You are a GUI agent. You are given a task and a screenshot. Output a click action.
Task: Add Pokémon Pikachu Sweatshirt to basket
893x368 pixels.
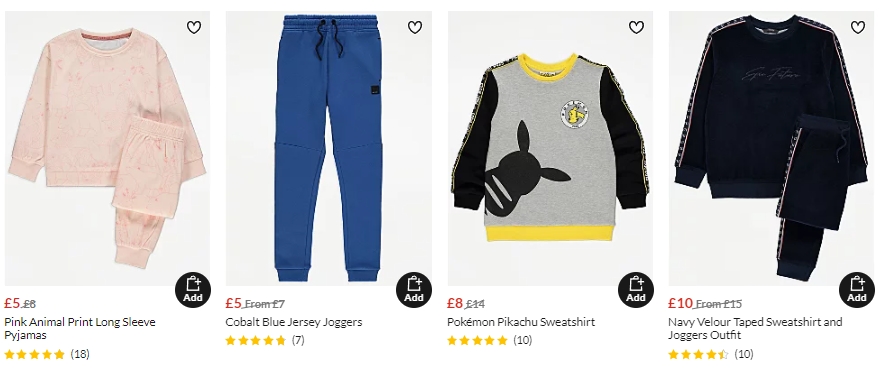coord(636,290)
